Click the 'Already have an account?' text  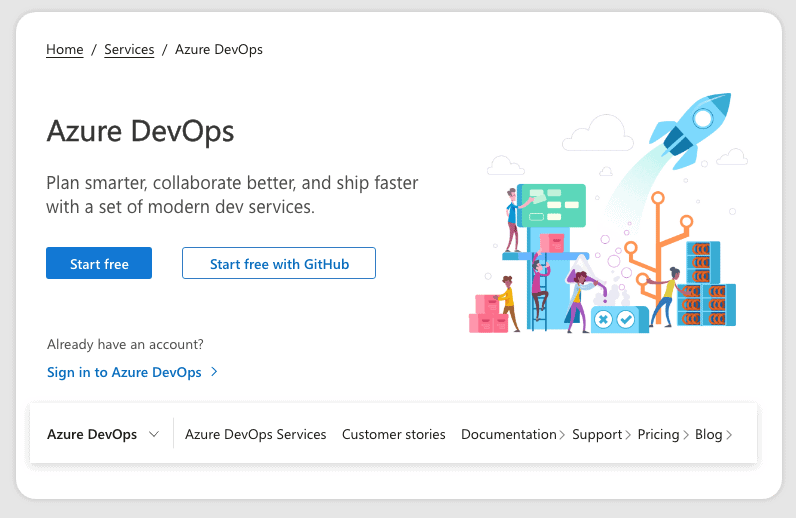(x=125, y=344)
